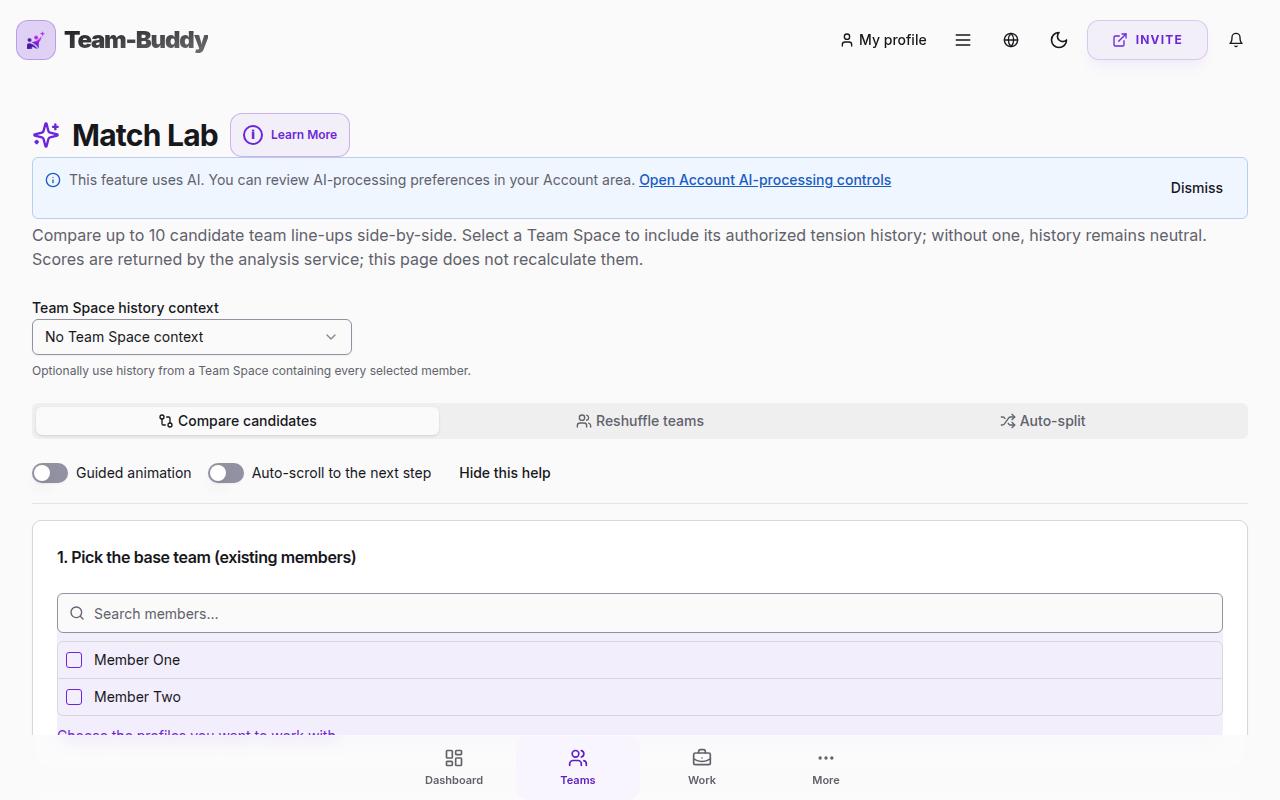Screen dimensions: 1280x800
Task: Click the info icon in AI banner
Action: [53, 180]
